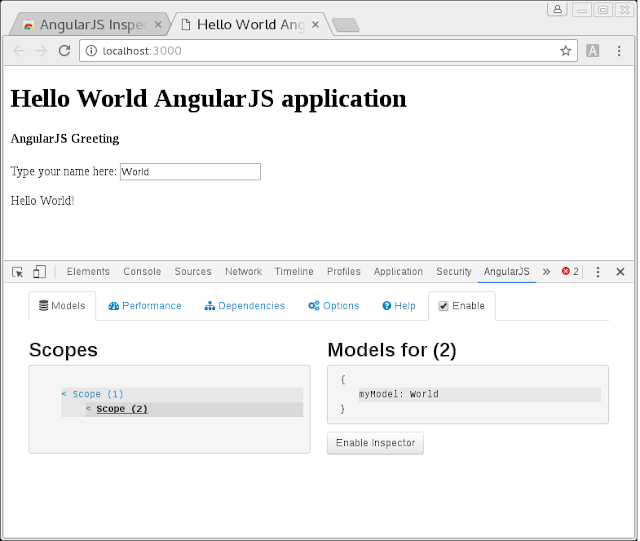Open the DevTools customize menu dots
The height and width of the screenshot is (541, 640).
(598, 272)
